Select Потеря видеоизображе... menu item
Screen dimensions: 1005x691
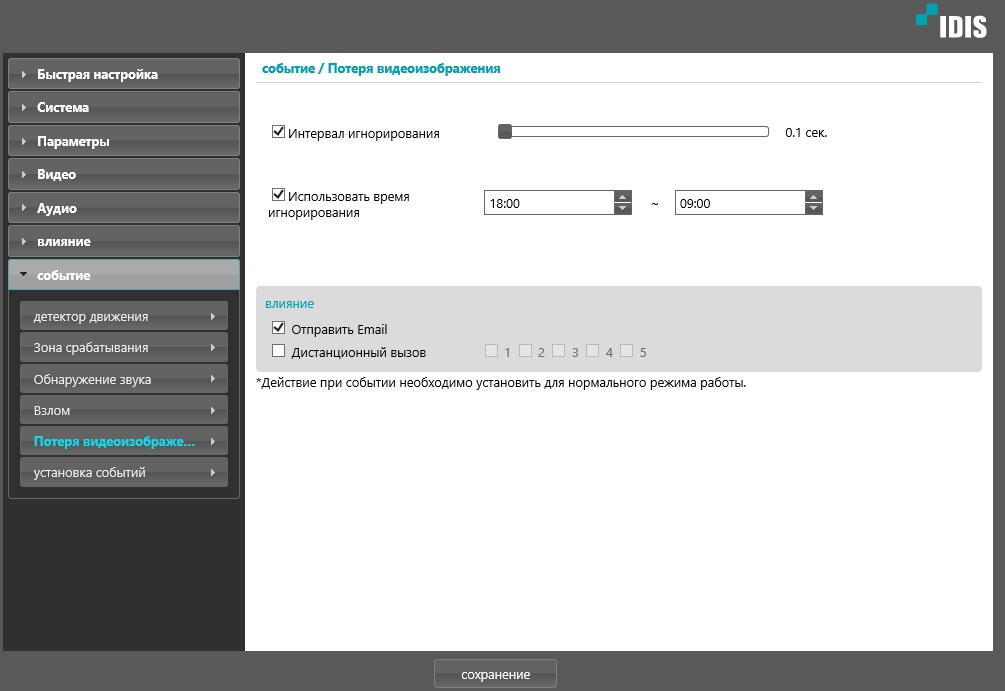tap(124, 441)
